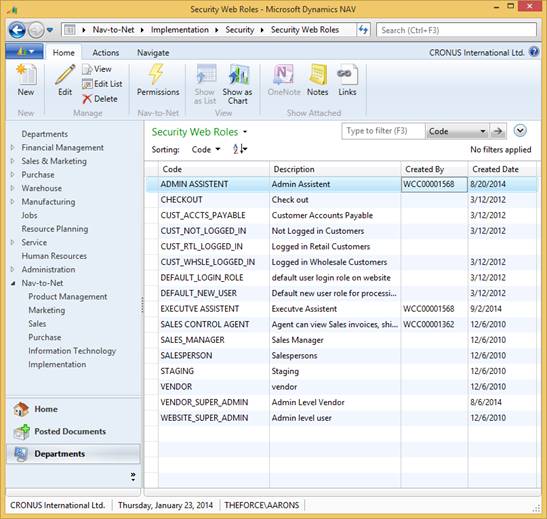Image resolution: width=547 pixels, height=519 pixels.
Task: Open the Notes icon in the ribbon
Action: (x=317, y=74)
